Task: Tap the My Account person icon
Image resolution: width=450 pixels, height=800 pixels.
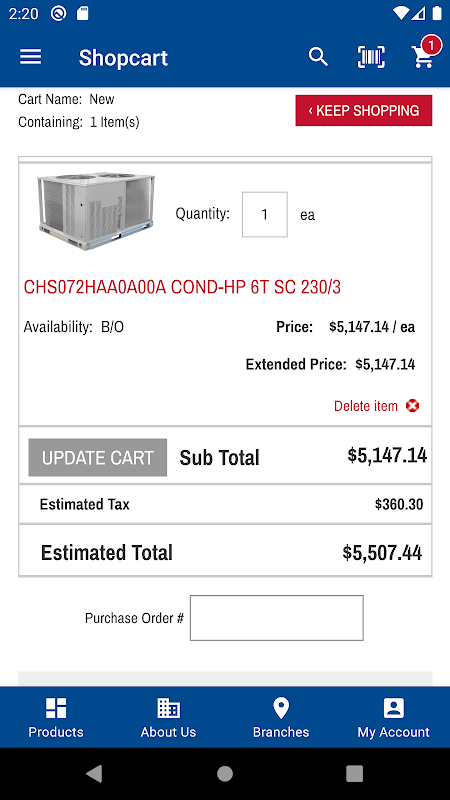Action: (393, 708)
